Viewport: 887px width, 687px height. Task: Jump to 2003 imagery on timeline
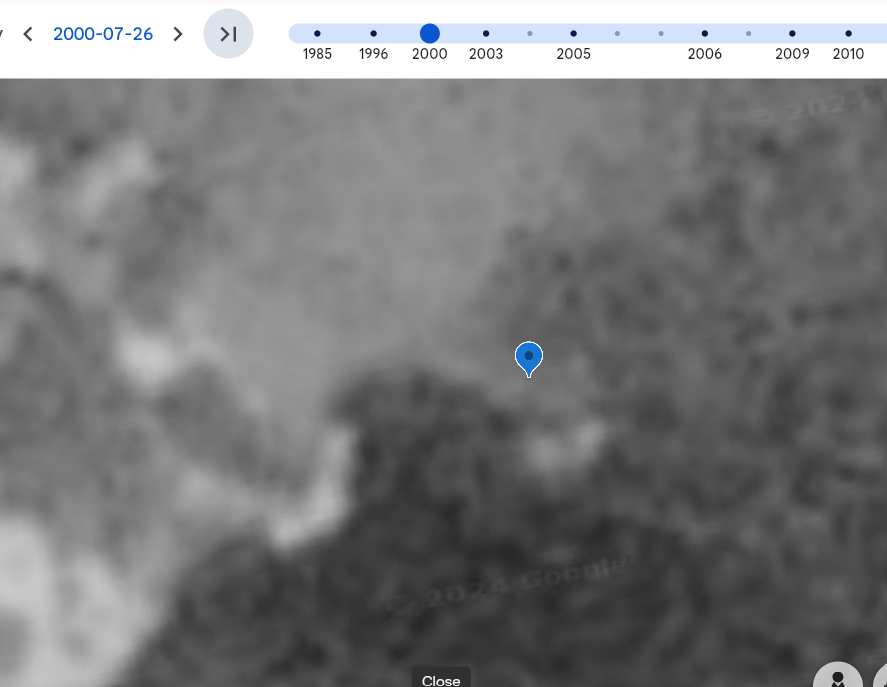coord(486,34)
